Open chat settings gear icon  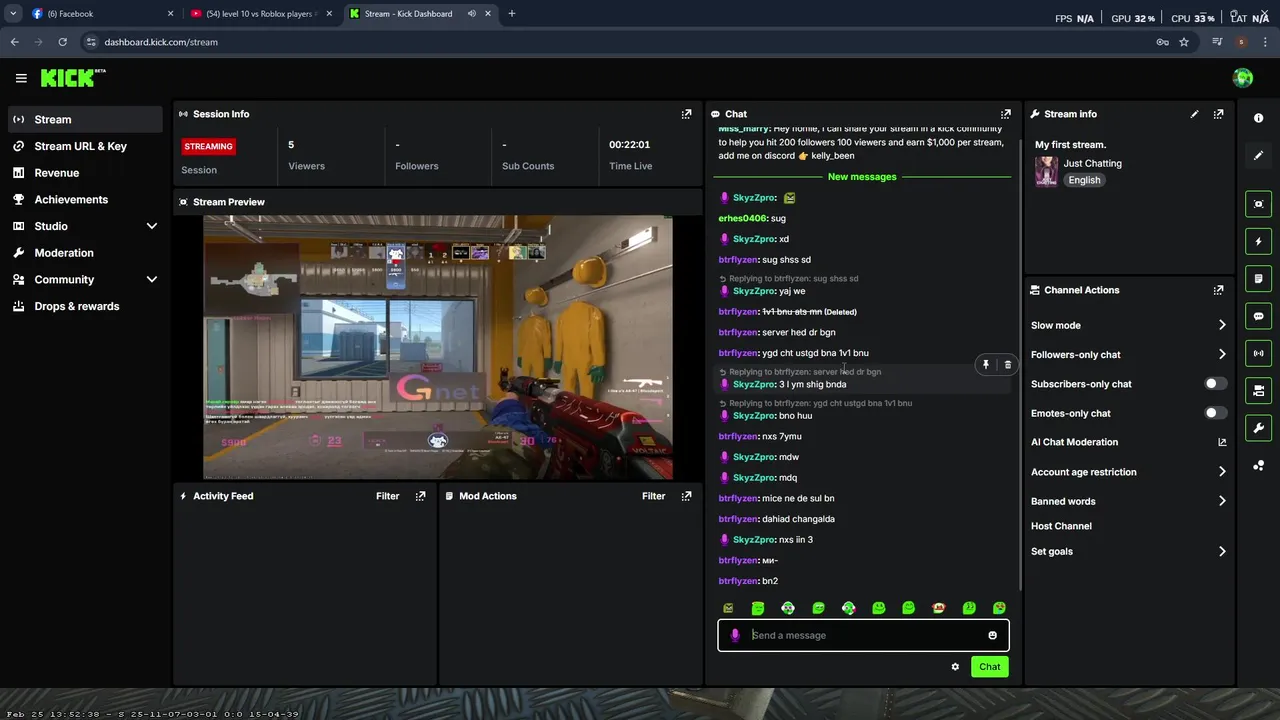click(955, 667)
